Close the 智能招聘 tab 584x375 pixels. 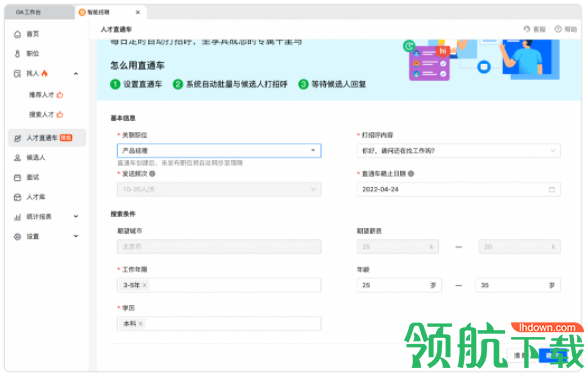click(x=138, y=12)
